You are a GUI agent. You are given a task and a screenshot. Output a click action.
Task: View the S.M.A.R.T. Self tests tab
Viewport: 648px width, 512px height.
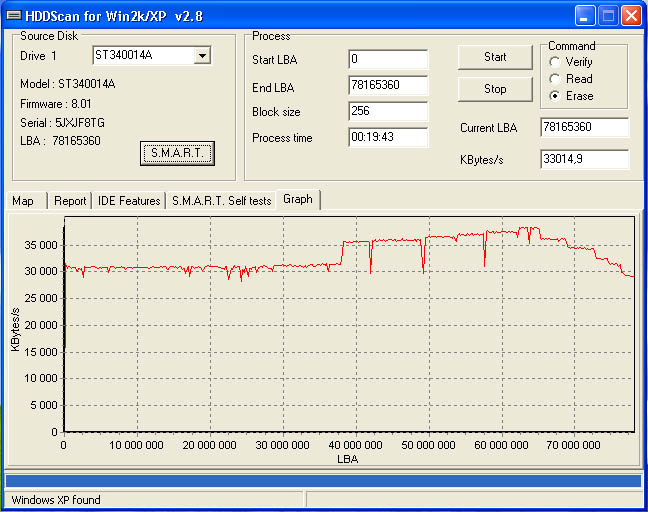point(221,201)
